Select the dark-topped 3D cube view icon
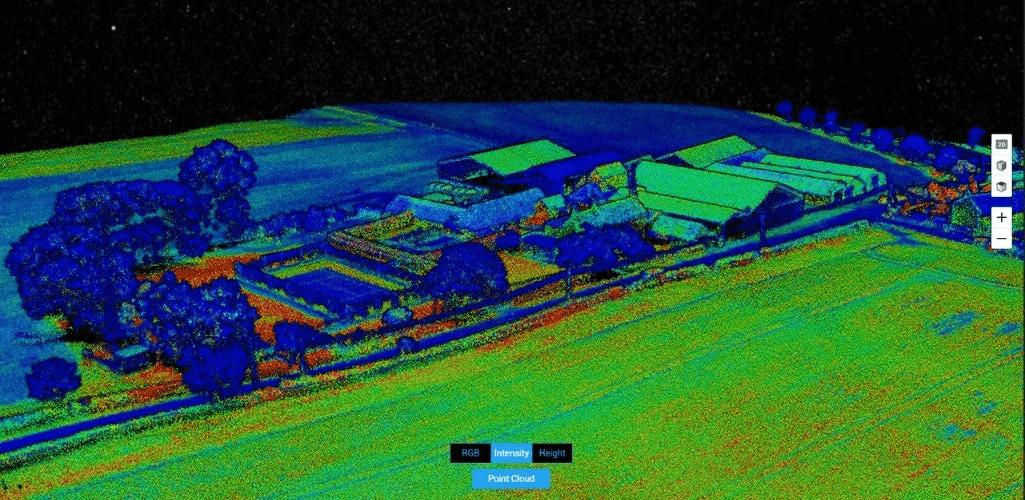Image resolution: width=1025 pixels, height=500 pixels. click(x=1001, y=187)
